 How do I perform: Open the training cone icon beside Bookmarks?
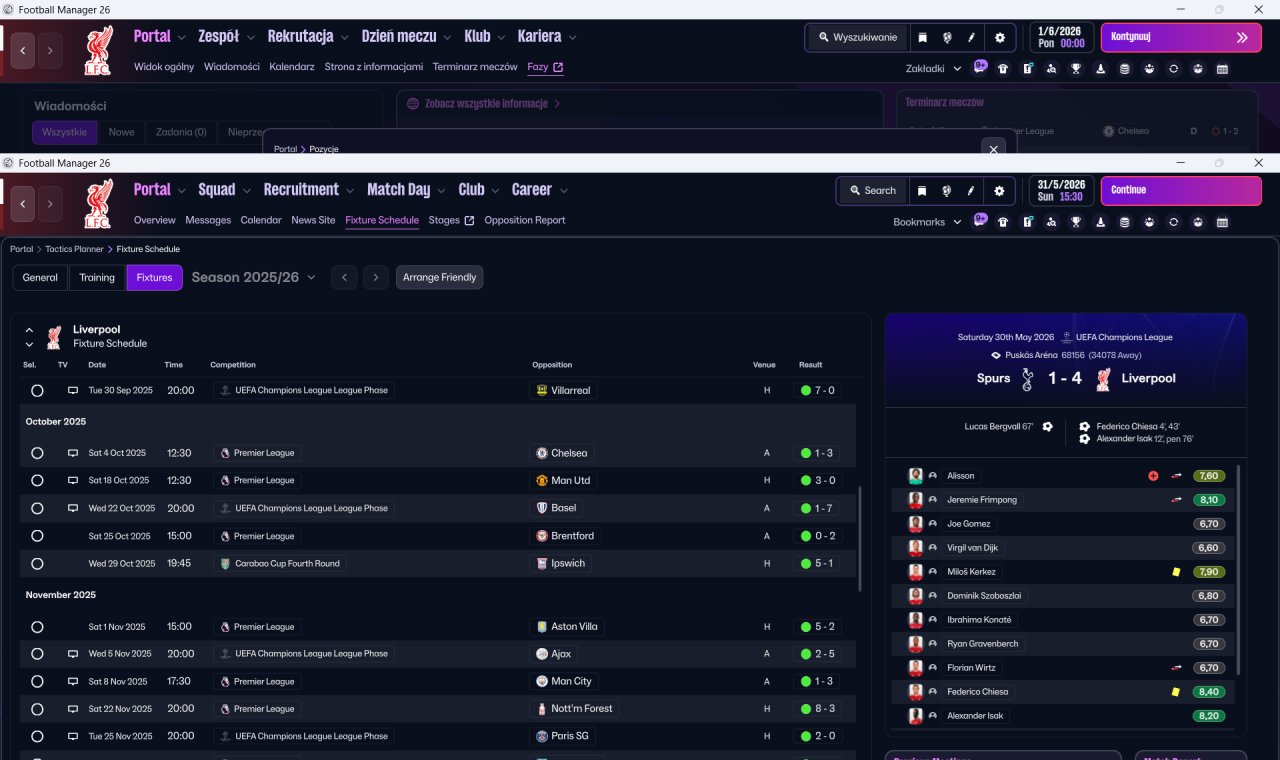click(1100, 222)
